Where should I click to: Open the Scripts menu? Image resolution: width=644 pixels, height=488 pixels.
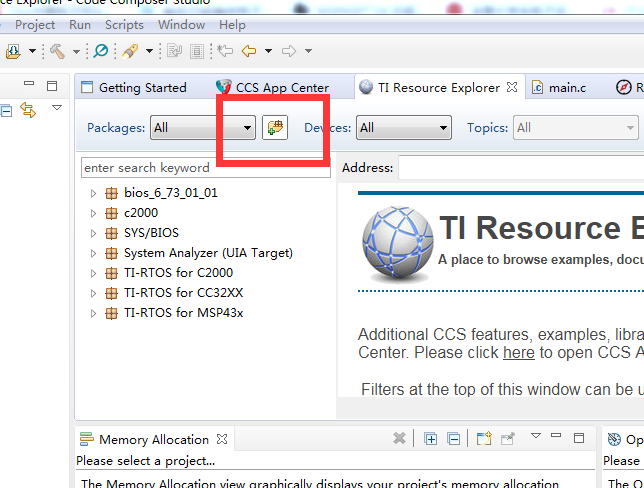(124, 25)
